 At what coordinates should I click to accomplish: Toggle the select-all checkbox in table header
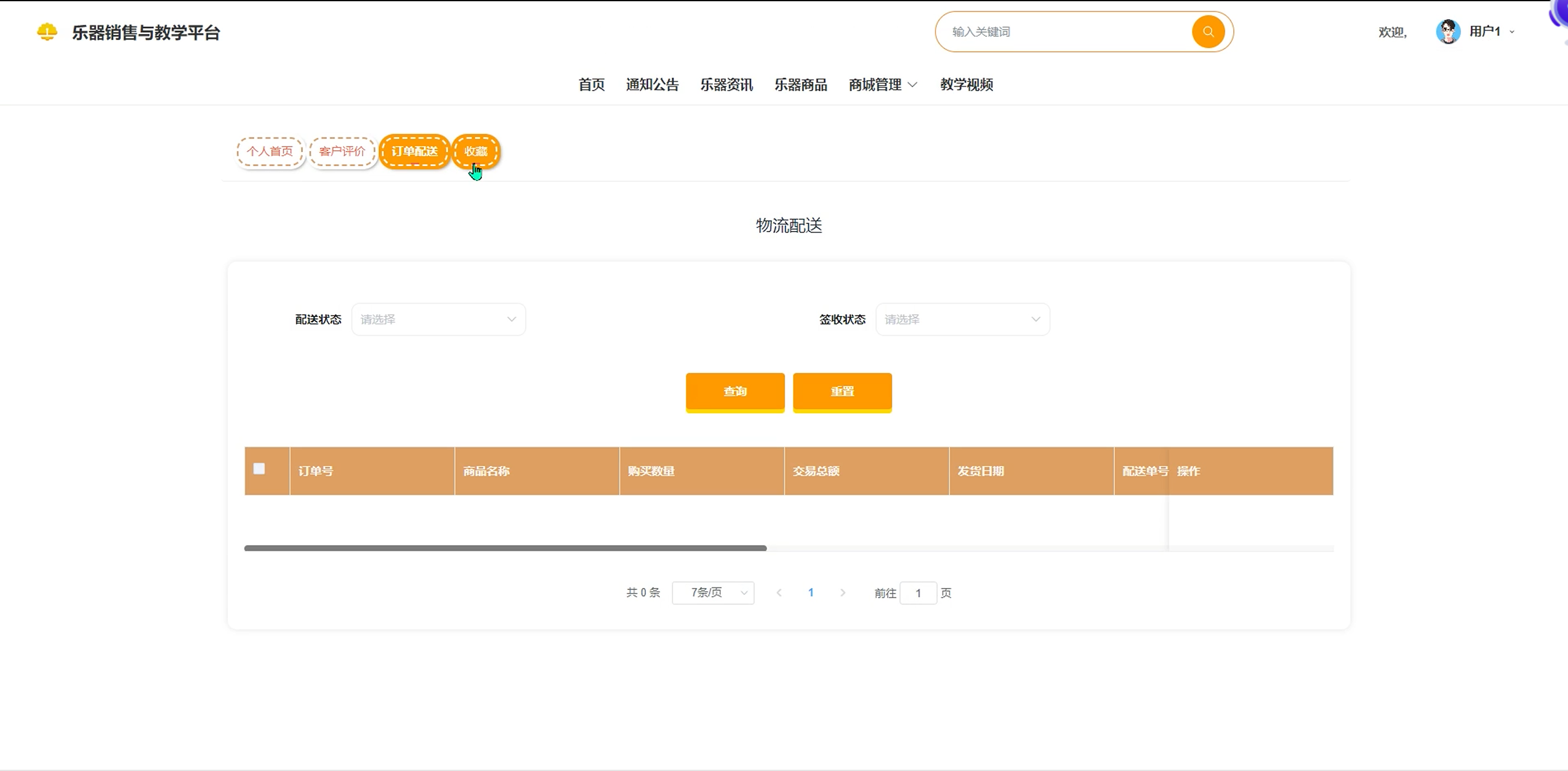point(259,469)
